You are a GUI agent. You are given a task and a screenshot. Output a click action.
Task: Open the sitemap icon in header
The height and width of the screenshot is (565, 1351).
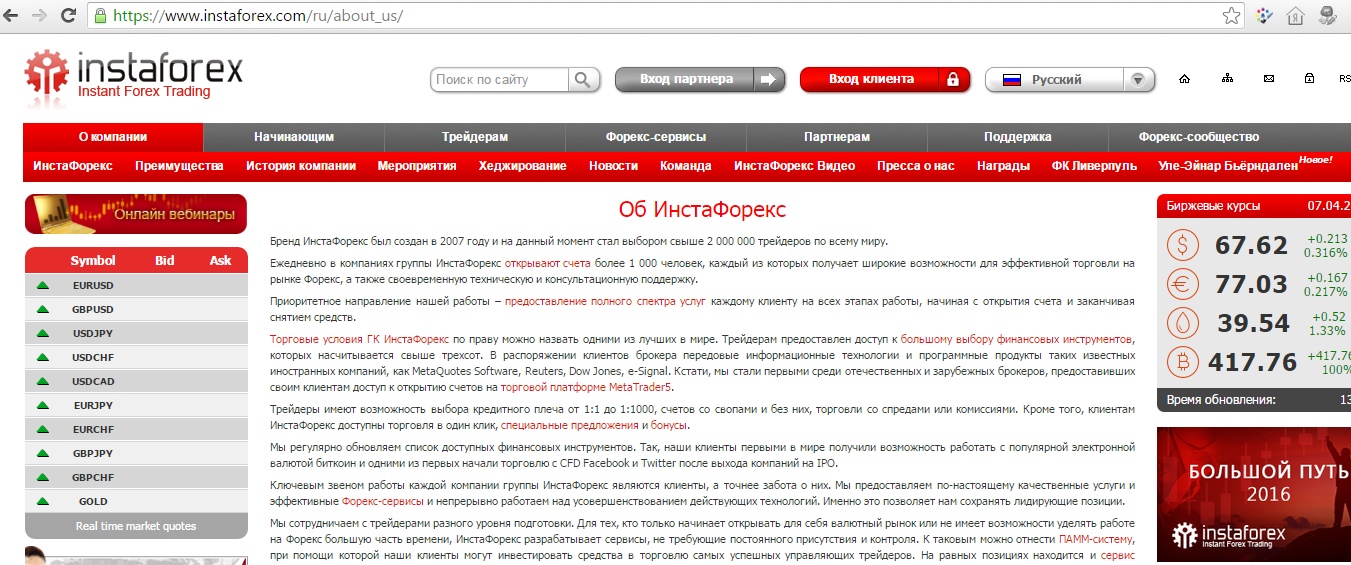pyautogui.click(x=1227, y=79)
